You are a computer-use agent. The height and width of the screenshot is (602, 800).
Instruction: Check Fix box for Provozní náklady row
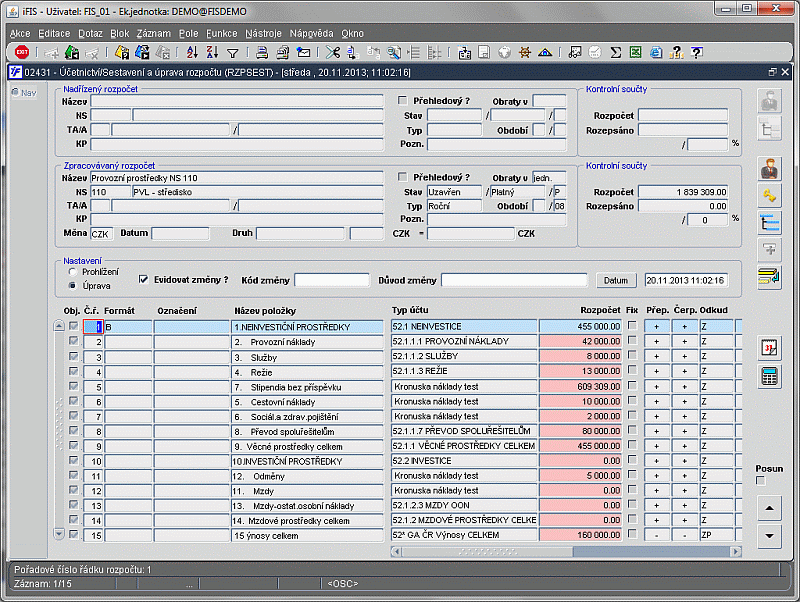(x=632, y=342)
